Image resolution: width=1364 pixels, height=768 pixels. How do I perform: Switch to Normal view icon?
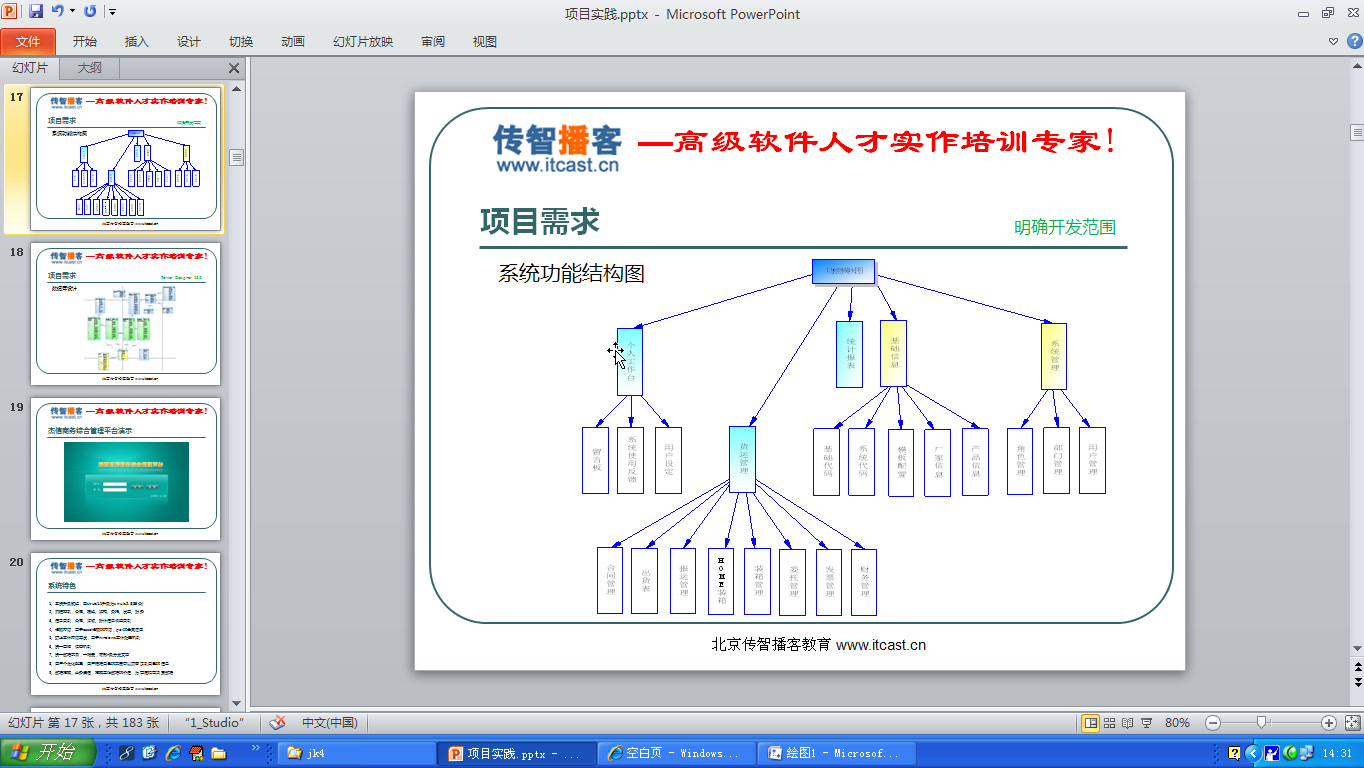pyautogui.click(x=1091, y=723)
